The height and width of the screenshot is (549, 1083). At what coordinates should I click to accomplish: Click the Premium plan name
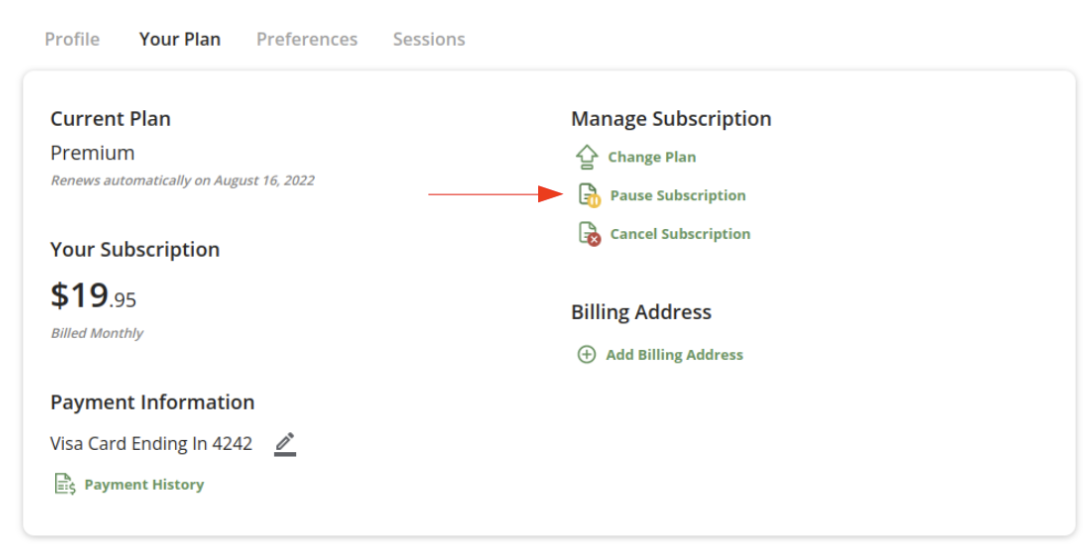click(93, 153)
